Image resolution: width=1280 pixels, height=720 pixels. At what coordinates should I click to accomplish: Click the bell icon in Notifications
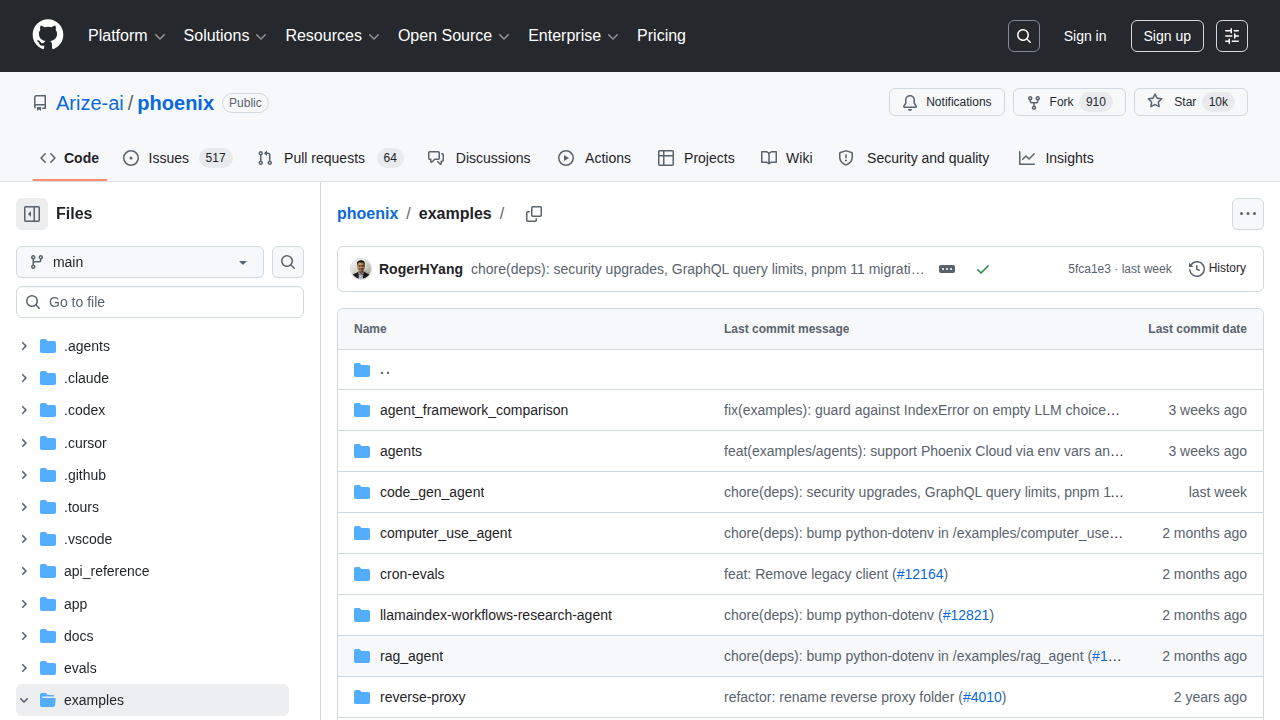(x=910, y=102)
